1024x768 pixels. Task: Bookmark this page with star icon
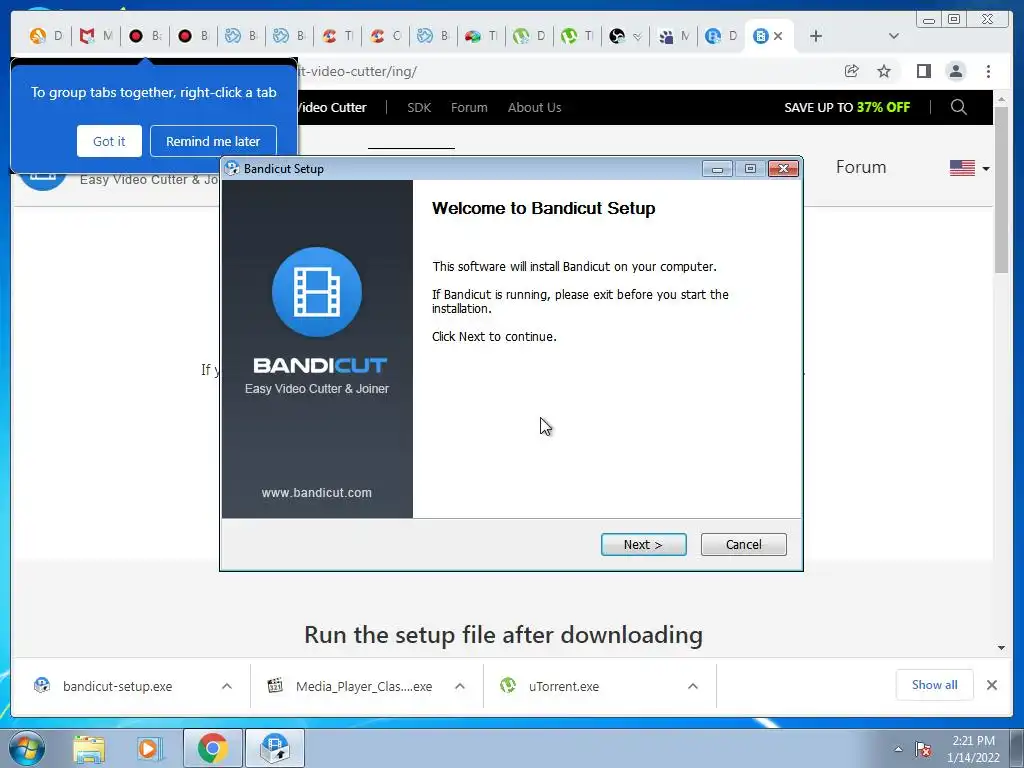pyautogui.click(x=884, y=71)
